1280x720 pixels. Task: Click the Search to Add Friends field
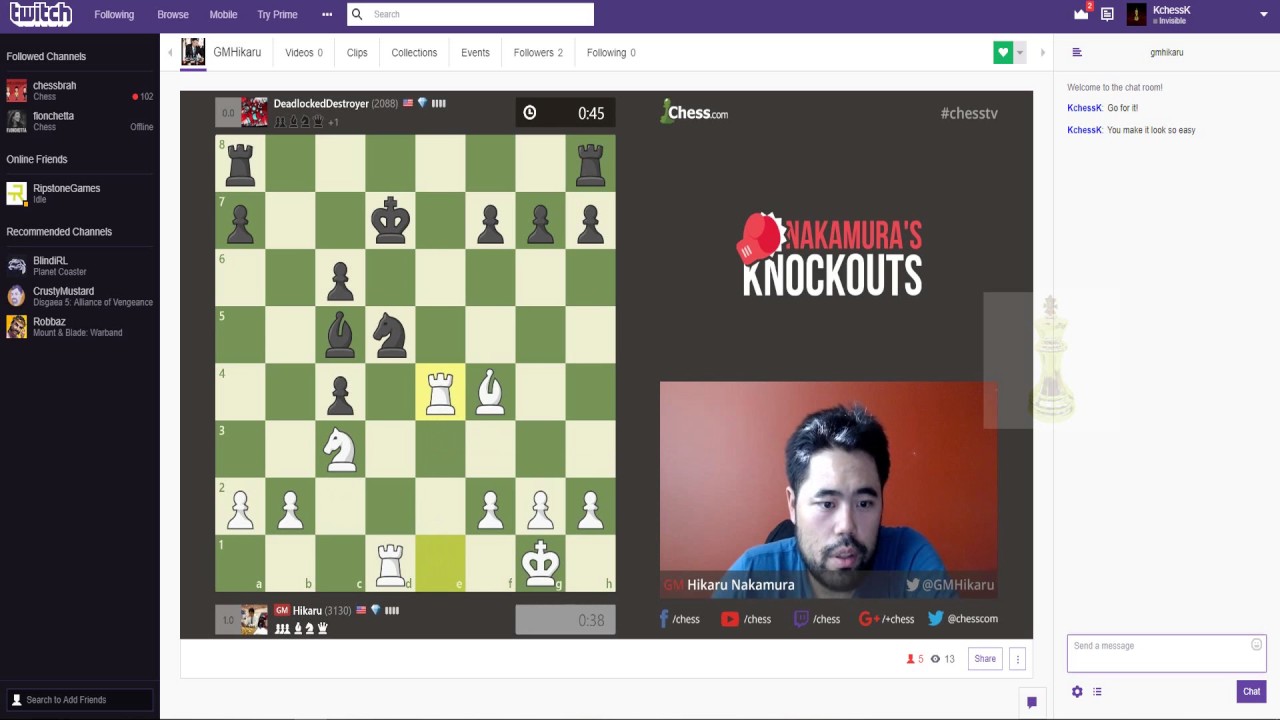coord(80,700)
